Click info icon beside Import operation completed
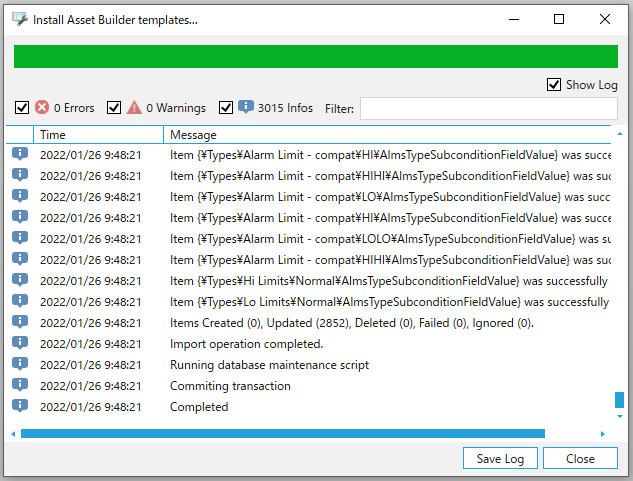This screenshot has height=481, width=633. click(x=20, y=343)
